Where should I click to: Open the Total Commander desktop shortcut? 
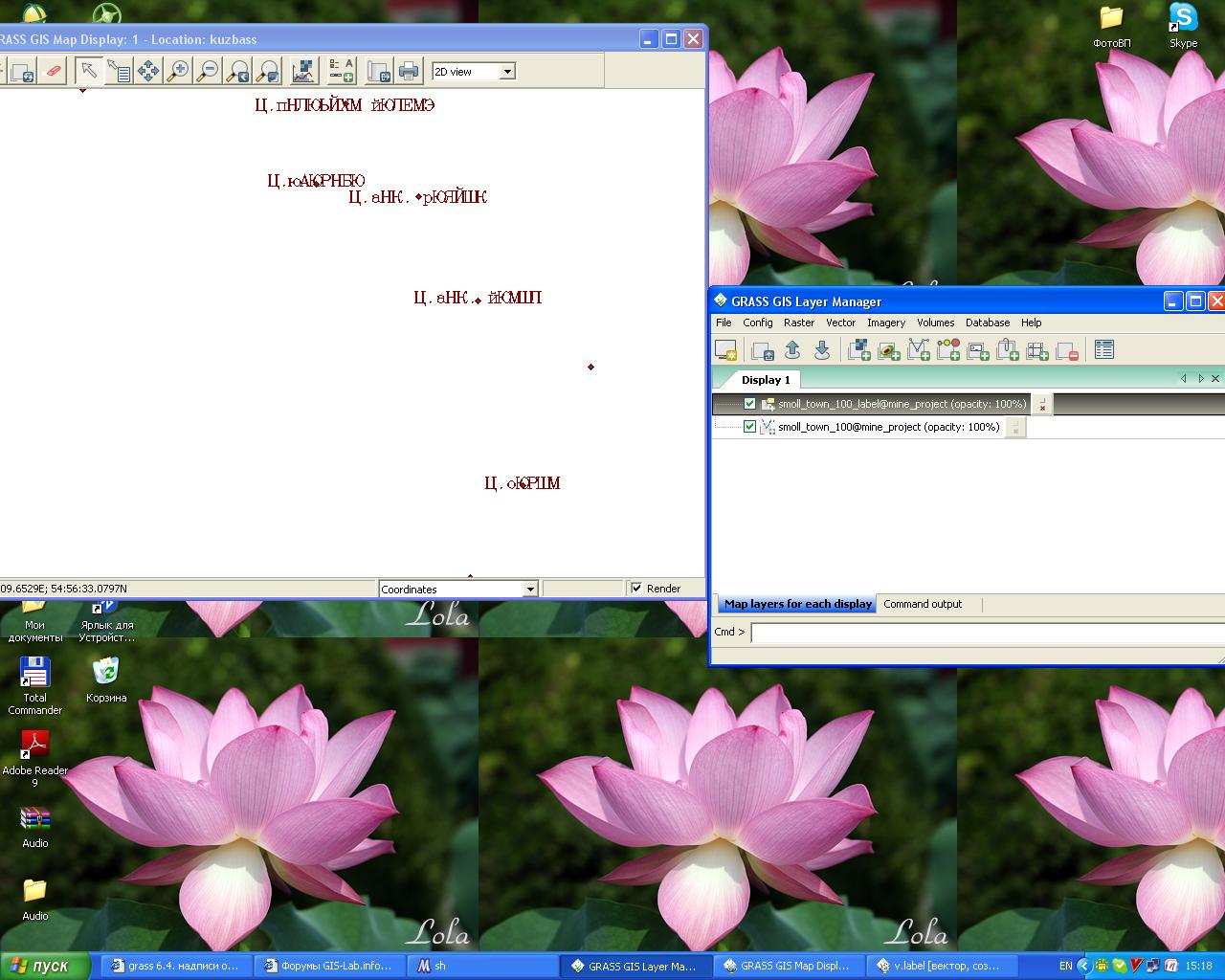point(35,686)
